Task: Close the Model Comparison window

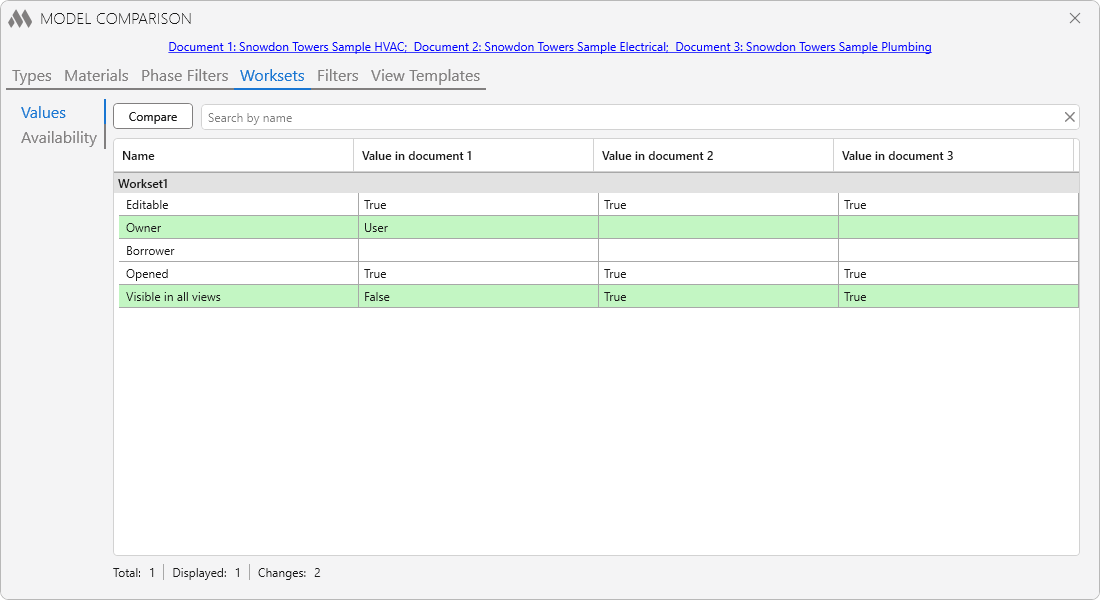Action: pyautogui.click(x=1075, y=18)
